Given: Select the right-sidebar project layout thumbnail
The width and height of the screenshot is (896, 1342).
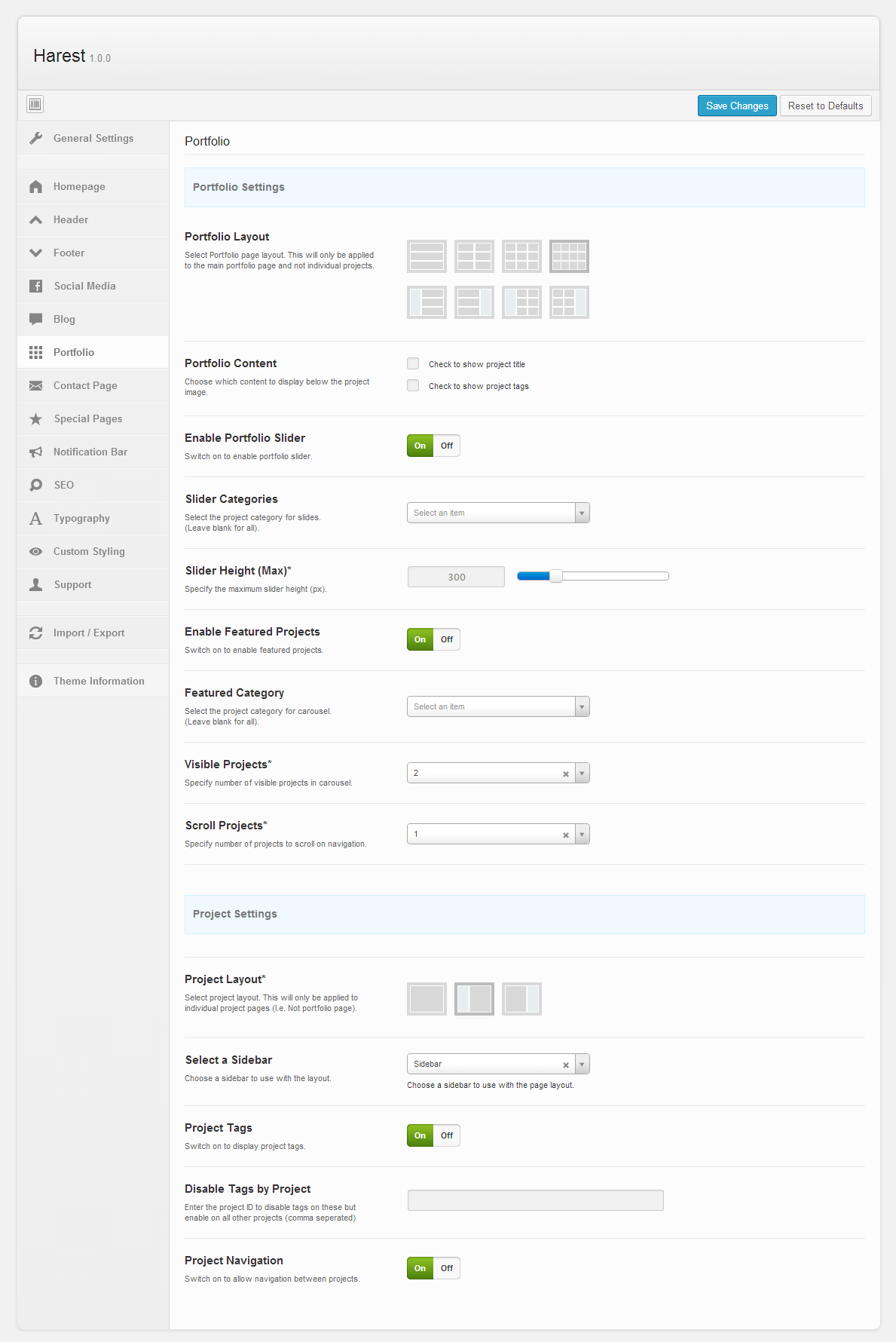Looking at the screenshot, I should tap(521, 999).
